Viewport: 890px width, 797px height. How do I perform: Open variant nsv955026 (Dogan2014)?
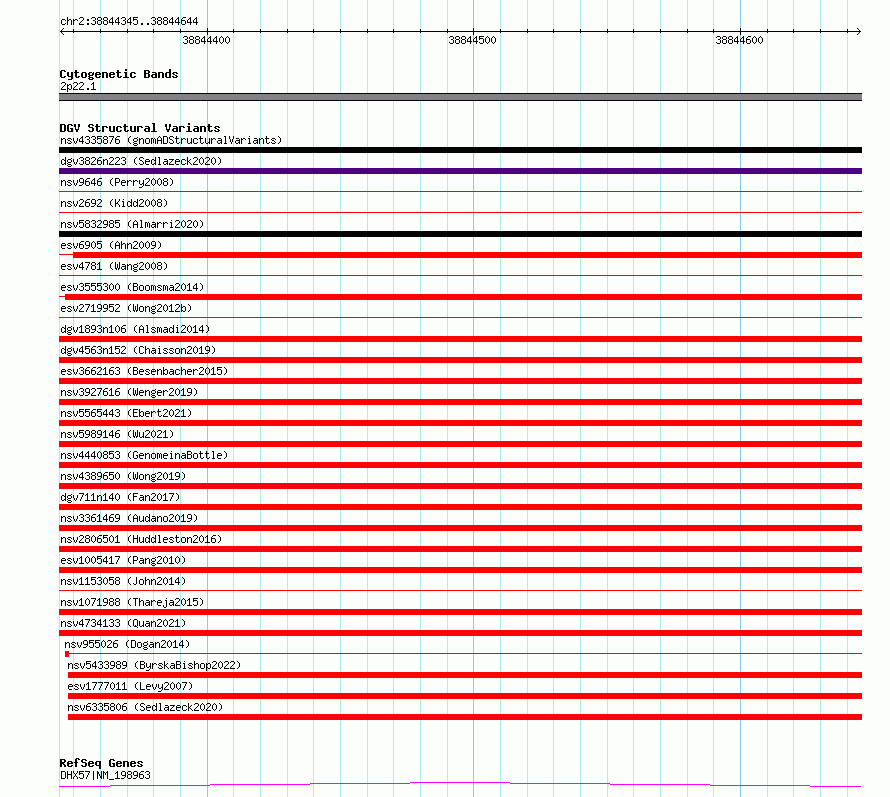tap(127, 644)
